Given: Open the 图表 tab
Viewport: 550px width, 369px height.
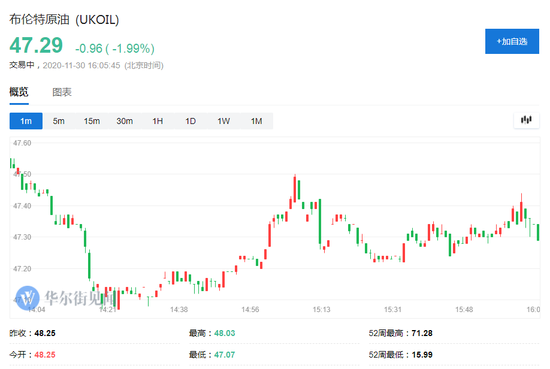Looking at the screenshot, I should coord(62,92).
